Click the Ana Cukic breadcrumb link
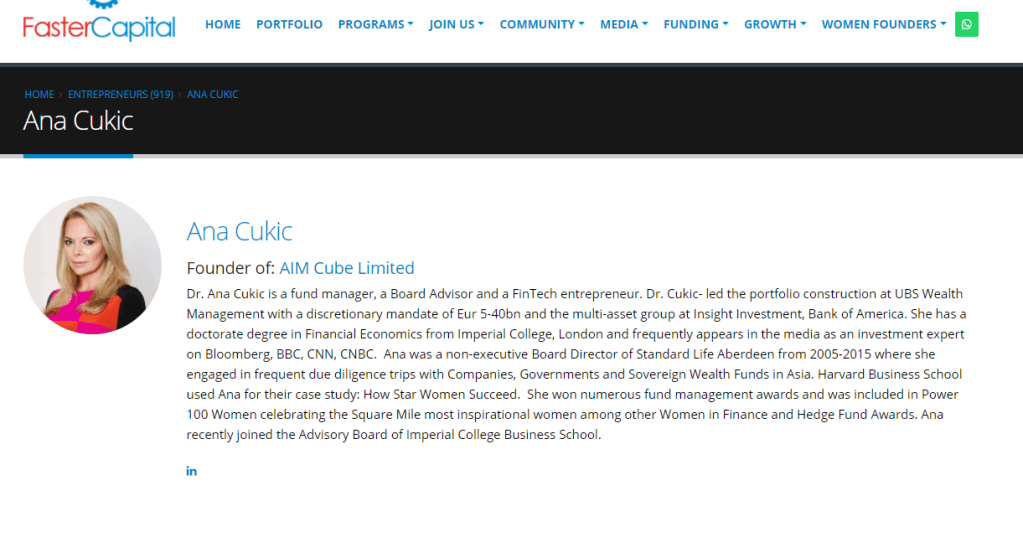 point(212,94)
